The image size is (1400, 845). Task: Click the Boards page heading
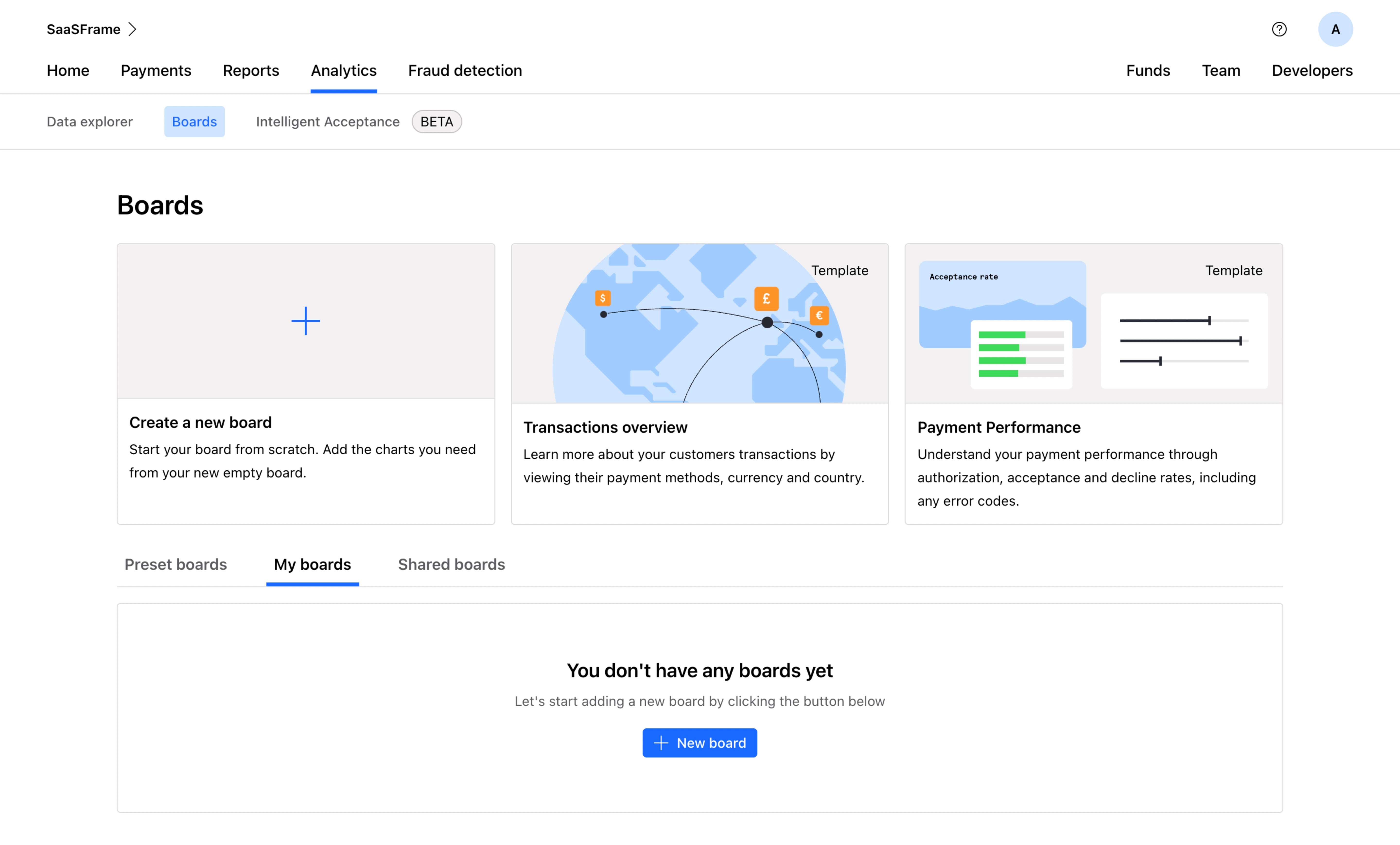coord(160,205)
